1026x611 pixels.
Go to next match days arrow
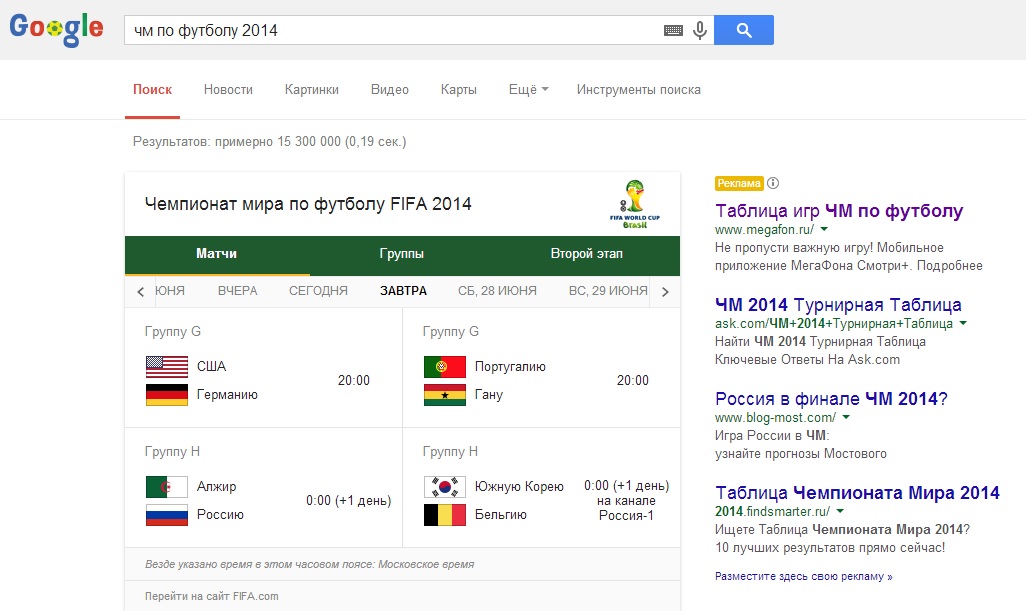click(x=665, y=292)
